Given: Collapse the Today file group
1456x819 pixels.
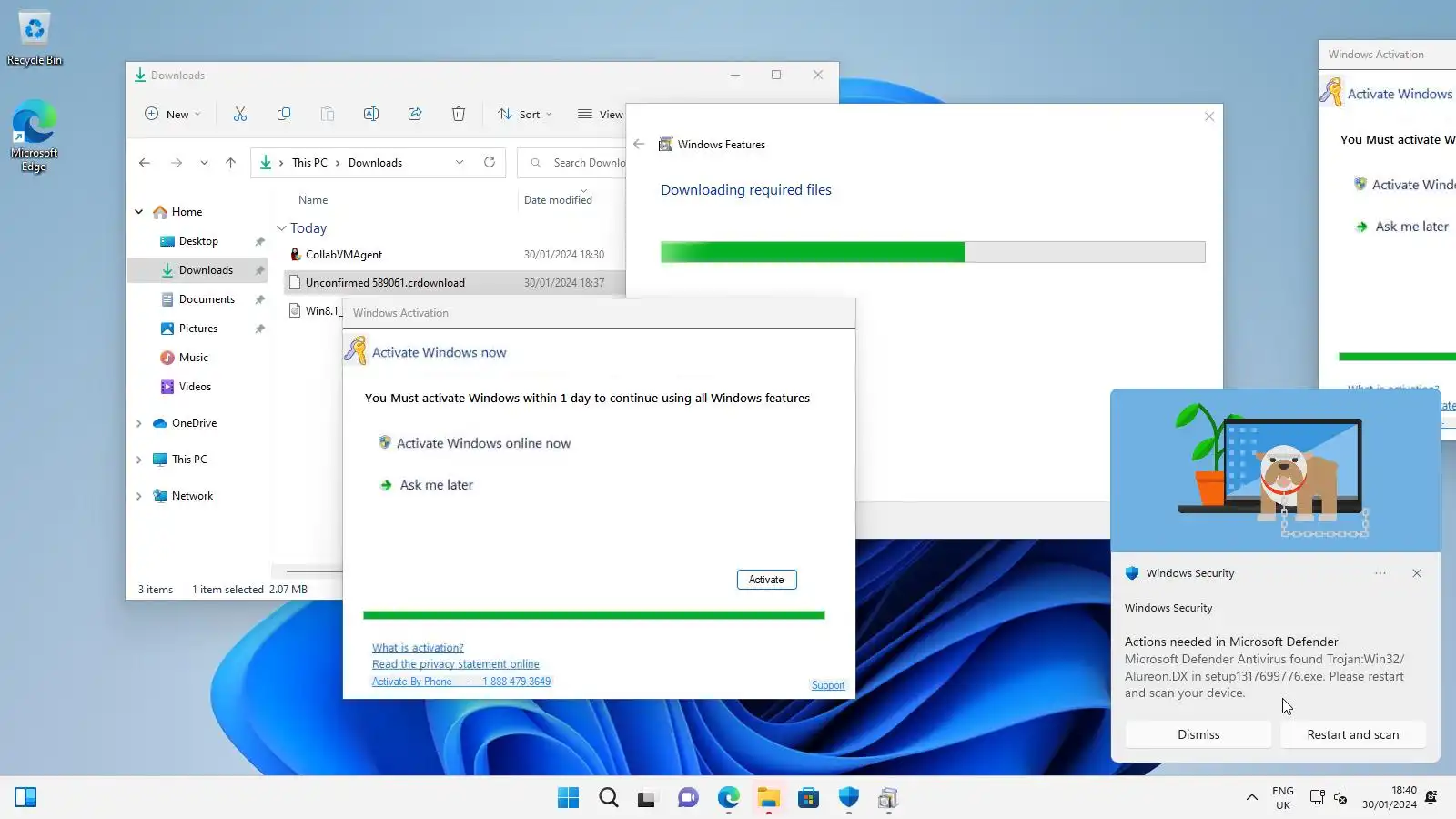Looking at the screenshot, I should tap(282, 228).
